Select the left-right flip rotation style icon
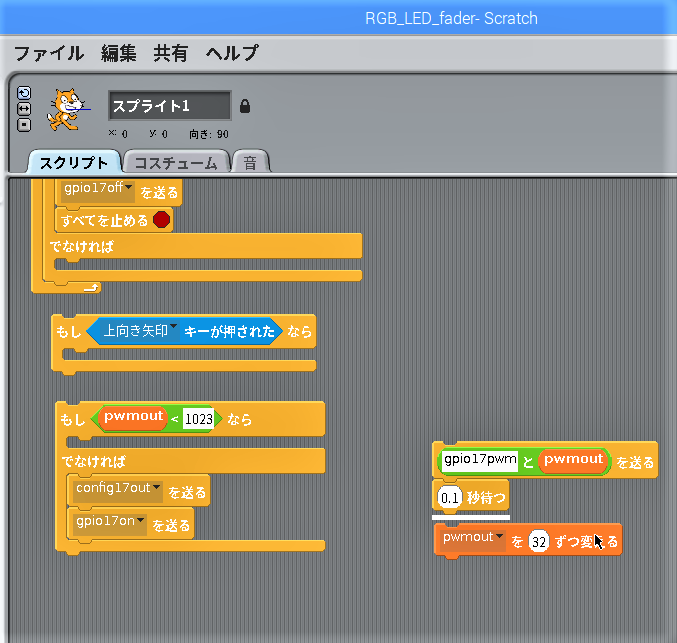Image resolution: width=677 pixels, height=643 pixels. [x=24, y=109]
